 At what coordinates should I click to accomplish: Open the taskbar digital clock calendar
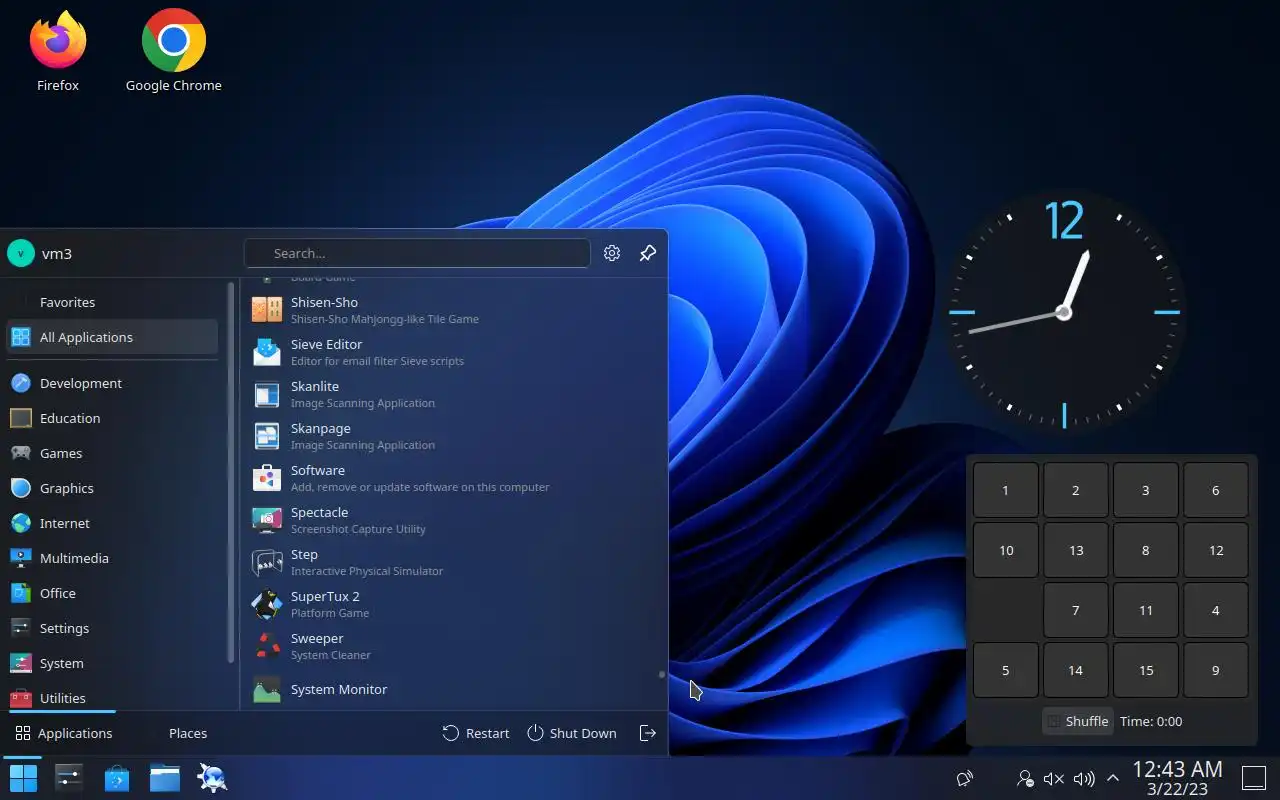(x=1177, y=778)
